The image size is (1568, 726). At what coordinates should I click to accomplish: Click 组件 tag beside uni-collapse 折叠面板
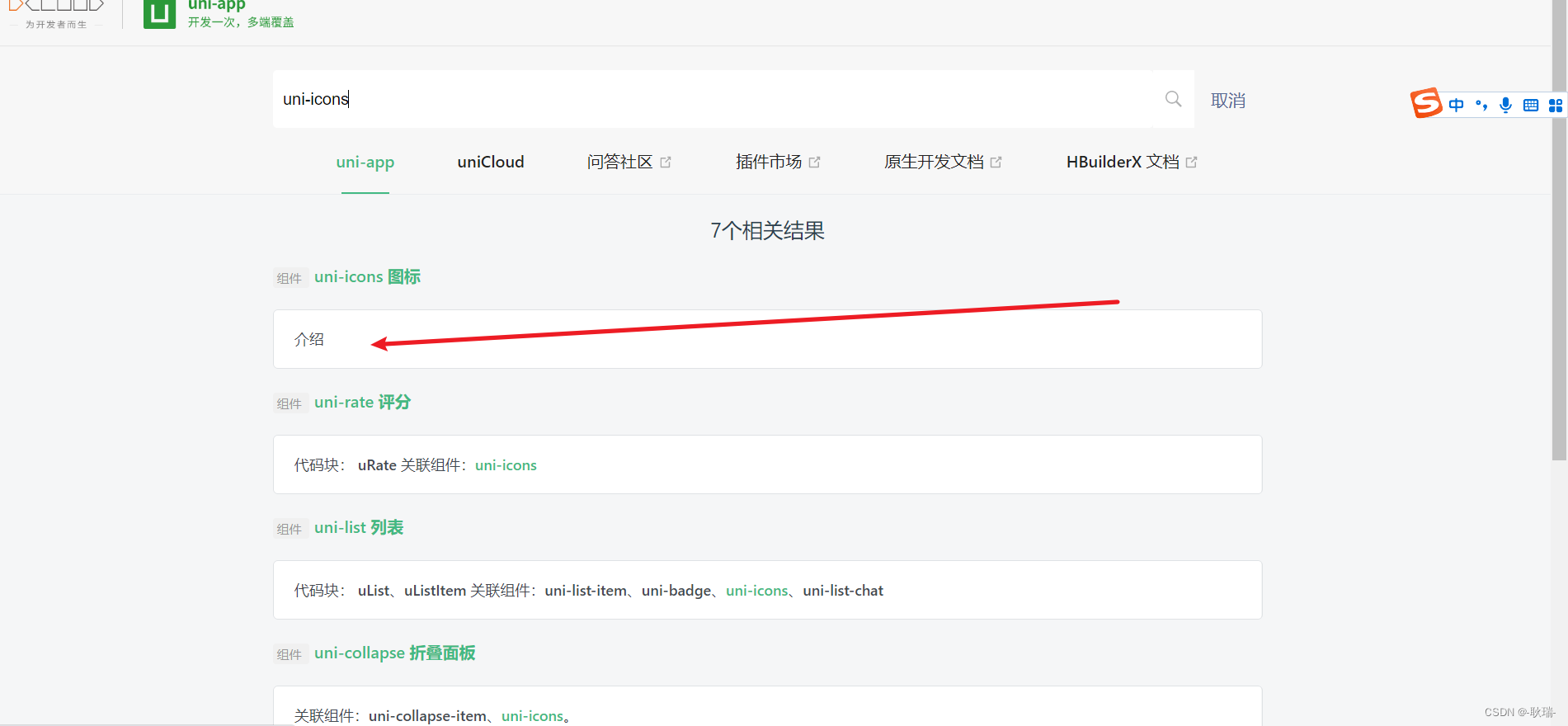(x=290, y=654)
